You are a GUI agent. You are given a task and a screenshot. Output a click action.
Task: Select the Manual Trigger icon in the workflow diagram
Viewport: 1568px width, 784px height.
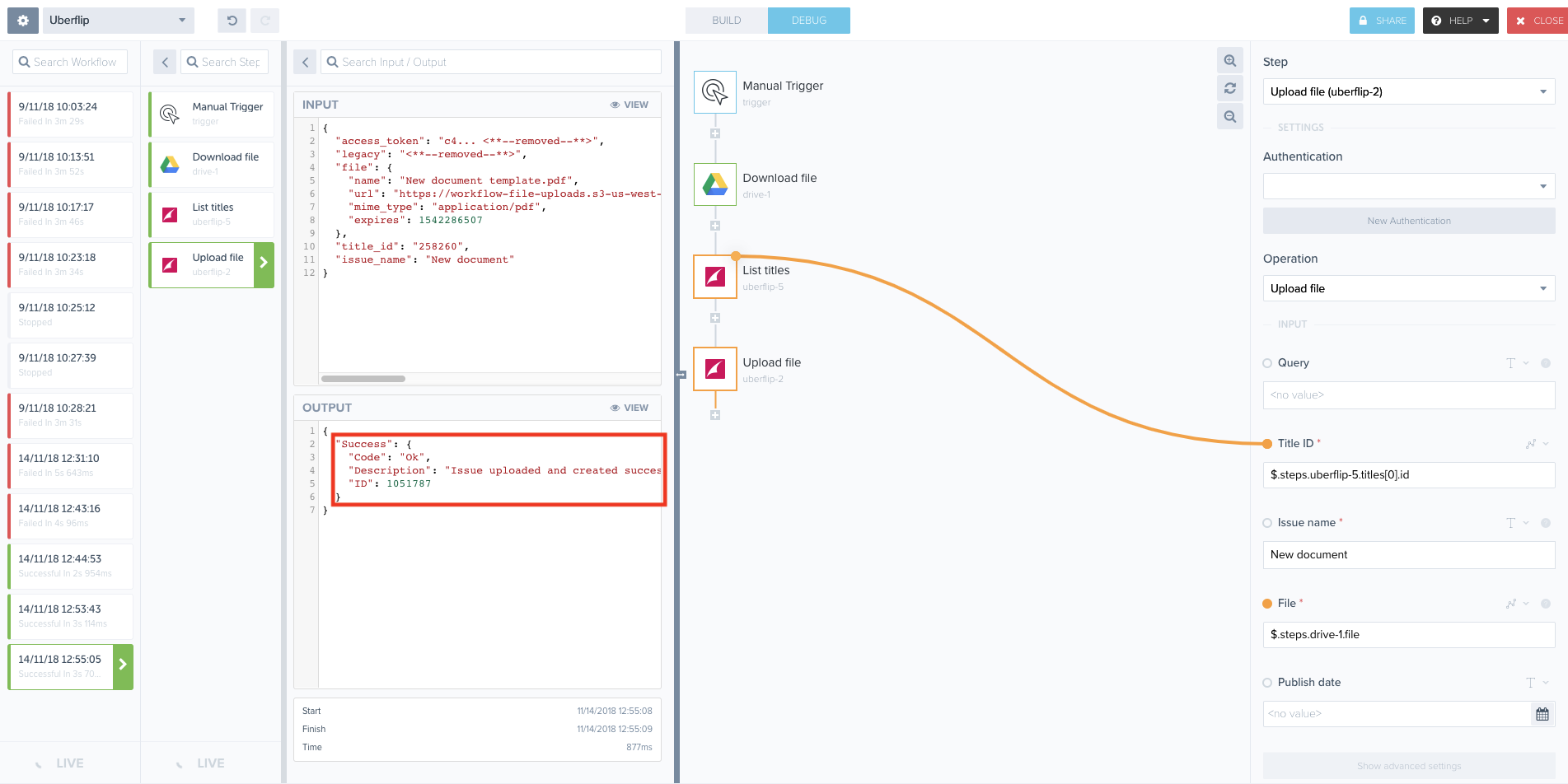[714, 92]
